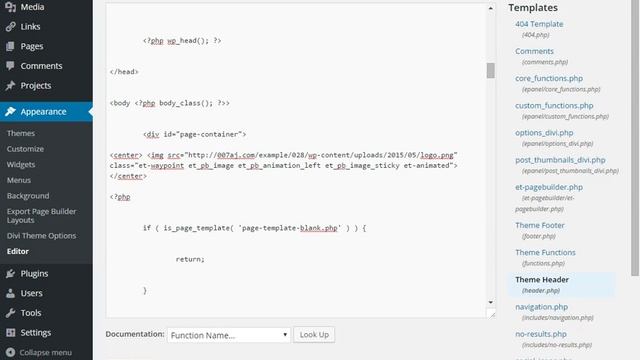Open the Theme Footer template
This screenshot has height=360, width=640.
tap(540, 225)
